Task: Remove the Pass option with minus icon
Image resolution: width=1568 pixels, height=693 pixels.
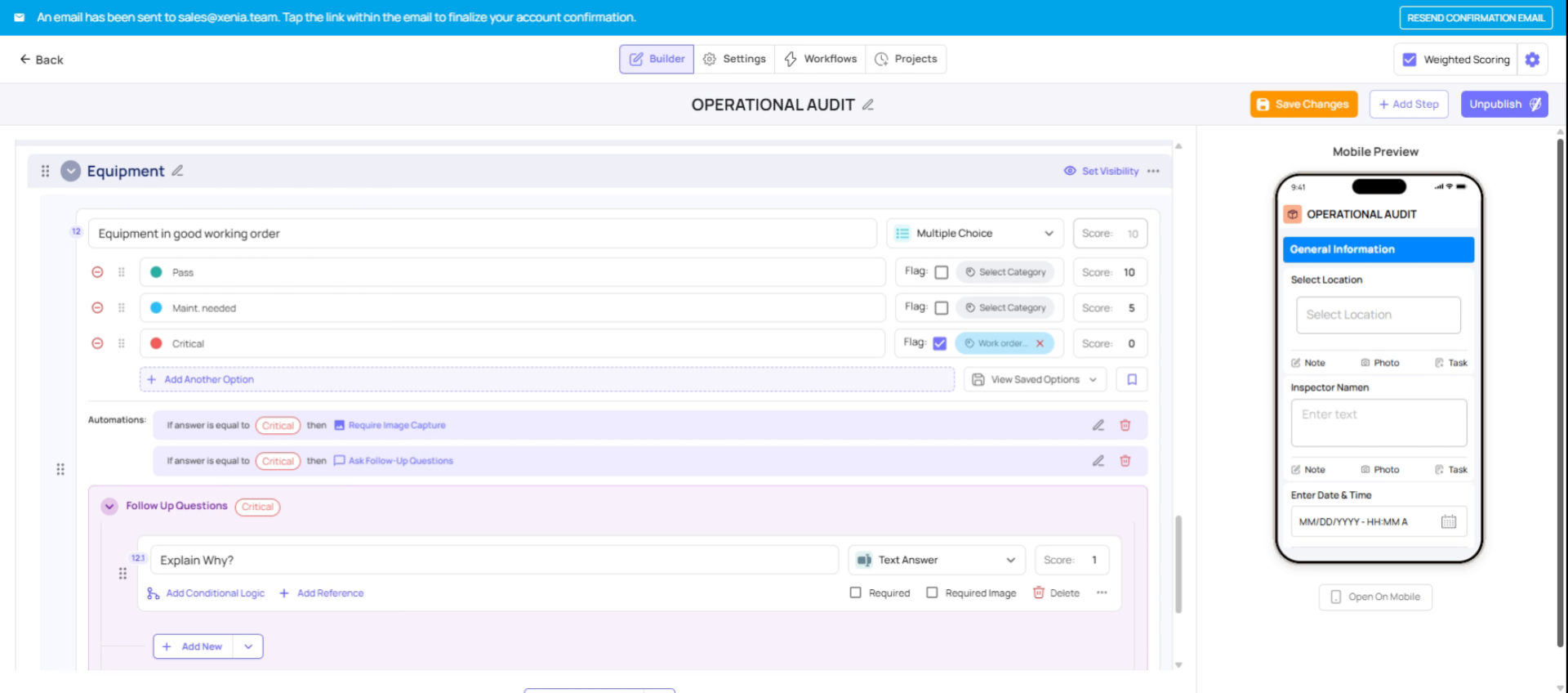Action: point(97,272)
